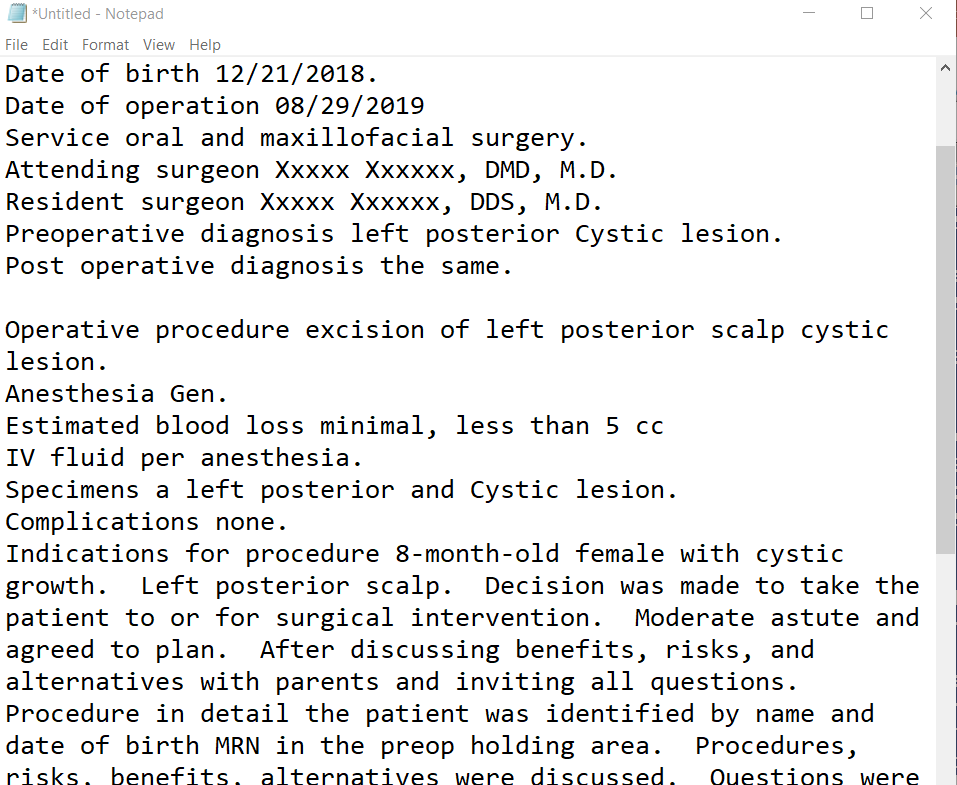
Task: Maximize the Notepad window
Action: coord(867,13)
